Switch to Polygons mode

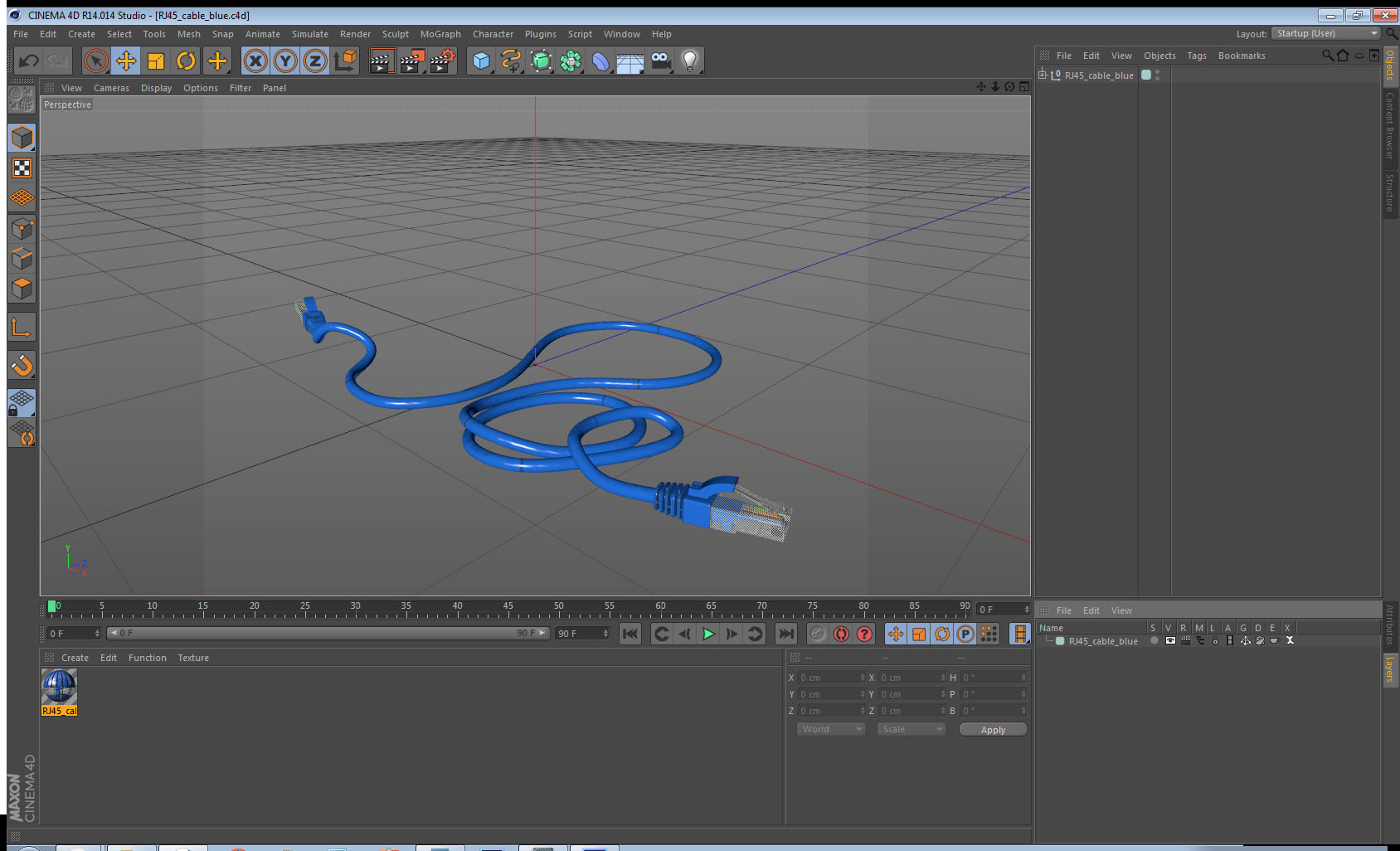coord(22,289)
